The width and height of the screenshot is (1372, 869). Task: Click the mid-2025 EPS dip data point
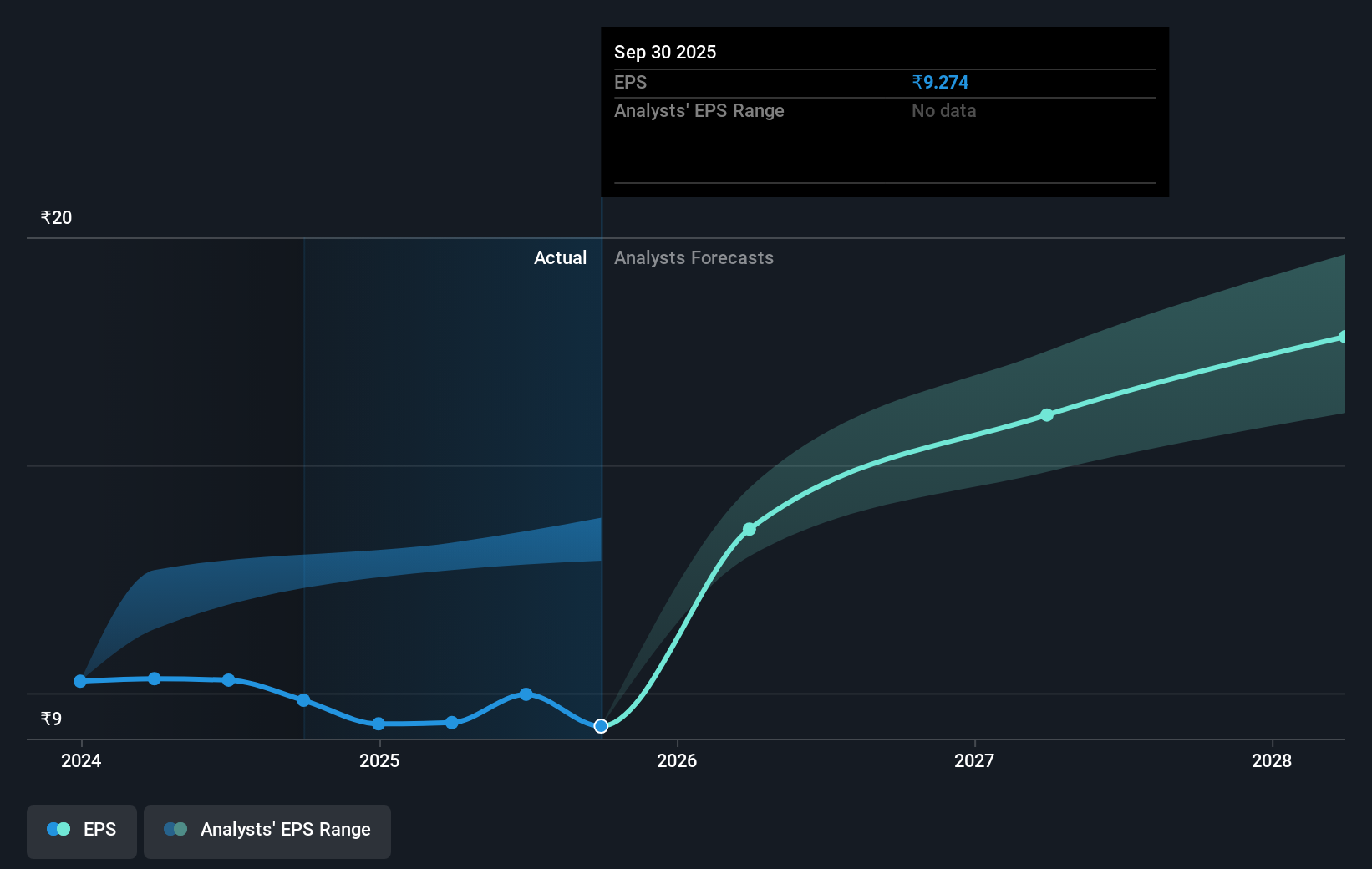pyautogui.click(x=379, y=724)
